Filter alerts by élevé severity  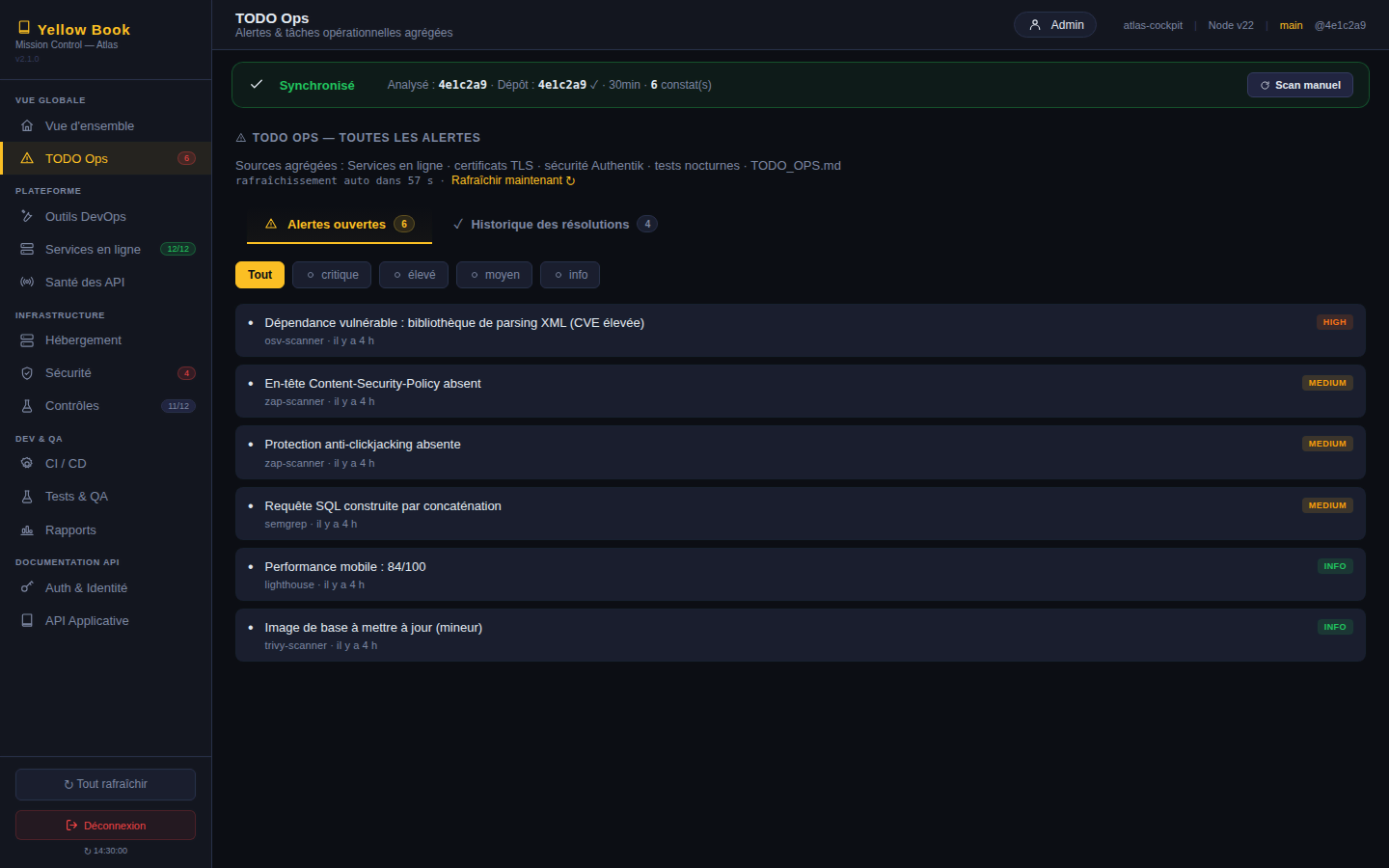414,275
